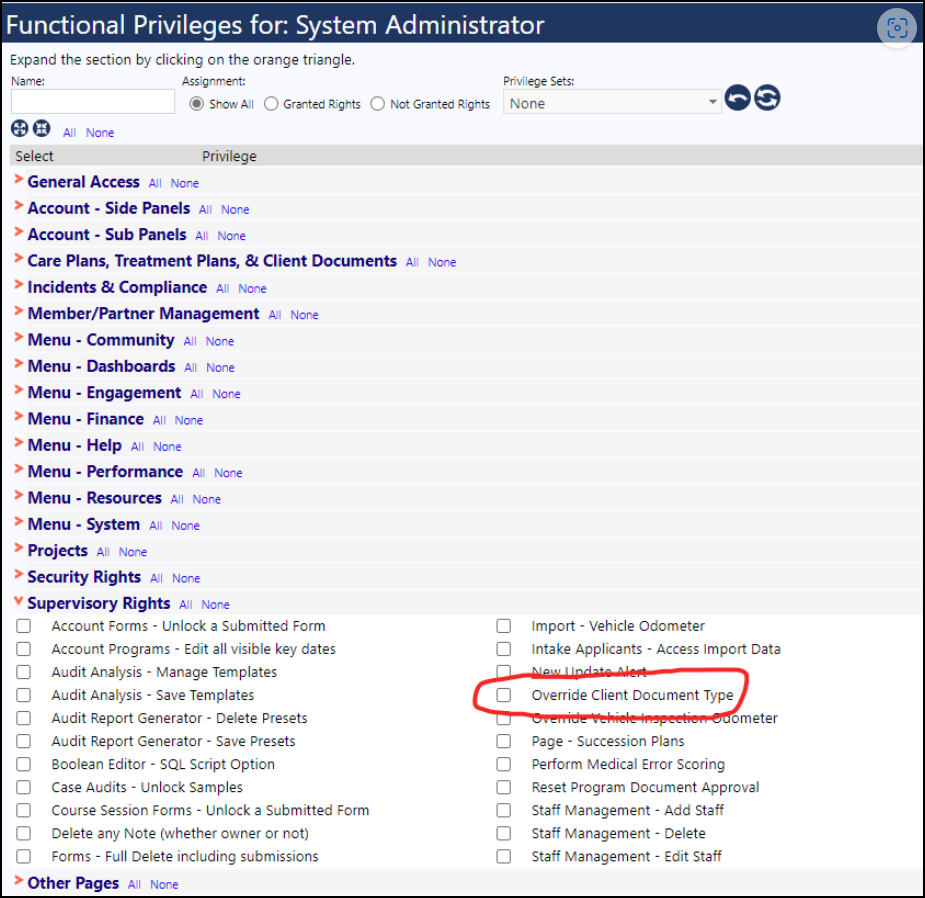The image size is (925, 898).
Task: Click the top None link under Name
Action: (100, 133)
